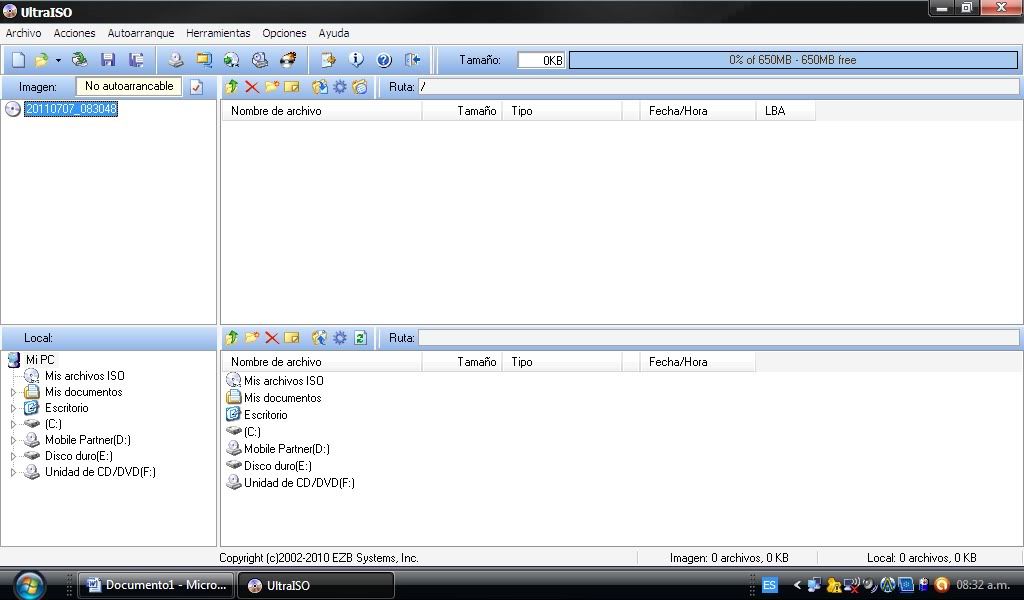
Task: Click Rename icon in image pane toolbar
Action: [x=291, y=87]
